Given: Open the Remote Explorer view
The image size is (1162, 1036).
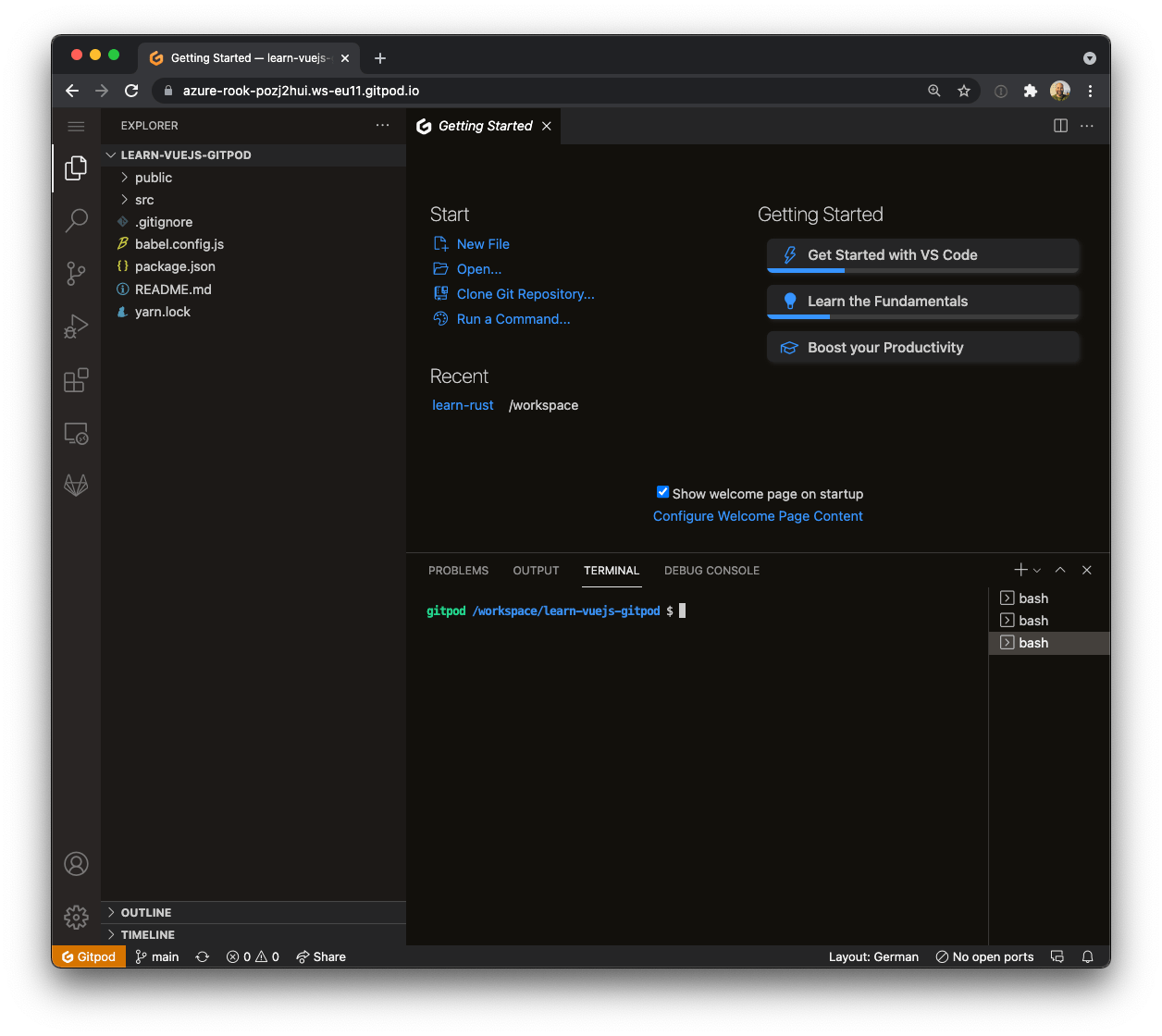Looking at the screenshot, I should click(76, 432).
